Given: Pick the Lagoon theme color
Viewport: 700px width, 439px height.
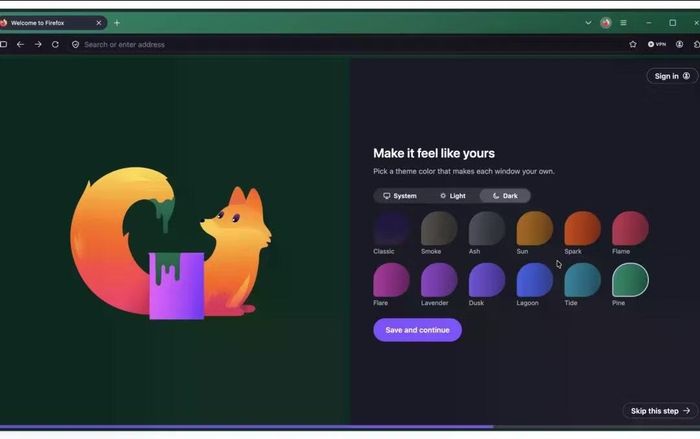Looking at the screenshot, I should (535, 280).
